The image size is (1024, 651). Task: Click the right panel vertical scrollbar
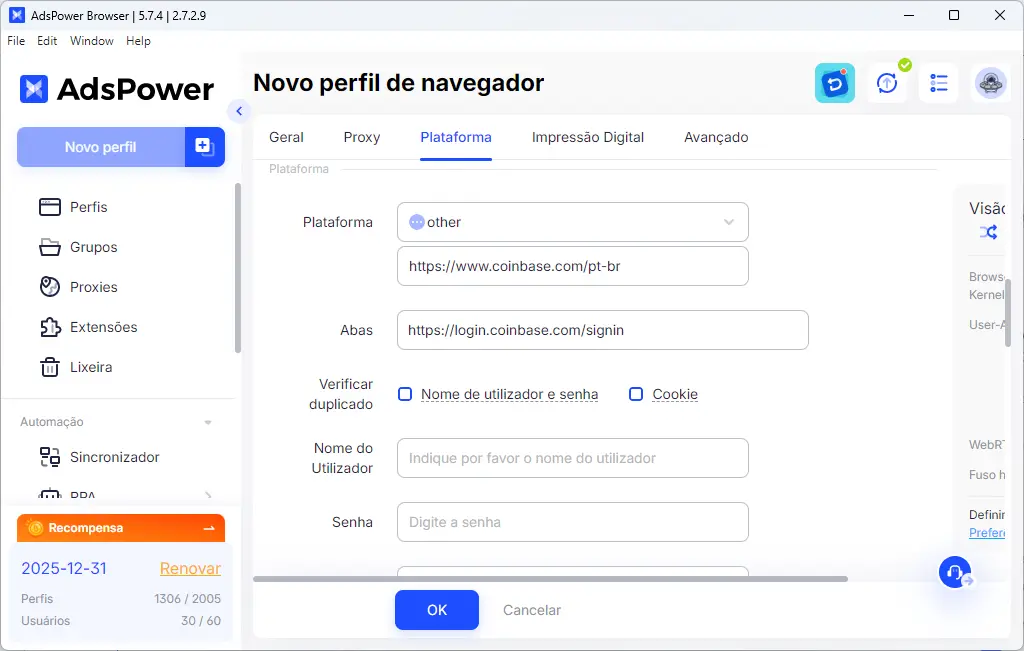pos(1008,312)
